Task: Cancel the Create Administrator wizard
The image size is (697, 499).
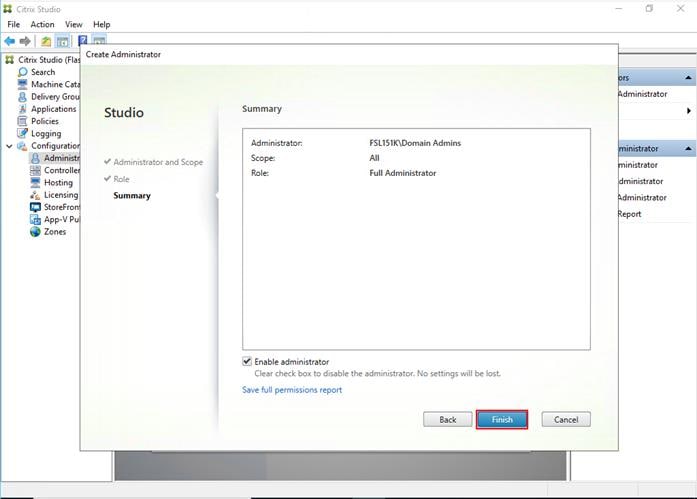Action: click(566, 419)
